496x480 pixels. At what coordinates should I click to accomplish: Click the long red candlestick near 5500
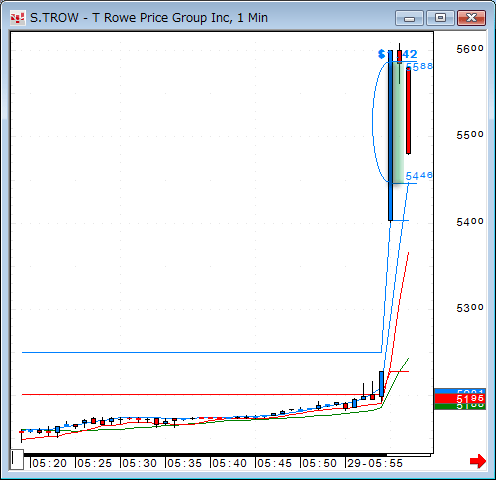[408, 110]
